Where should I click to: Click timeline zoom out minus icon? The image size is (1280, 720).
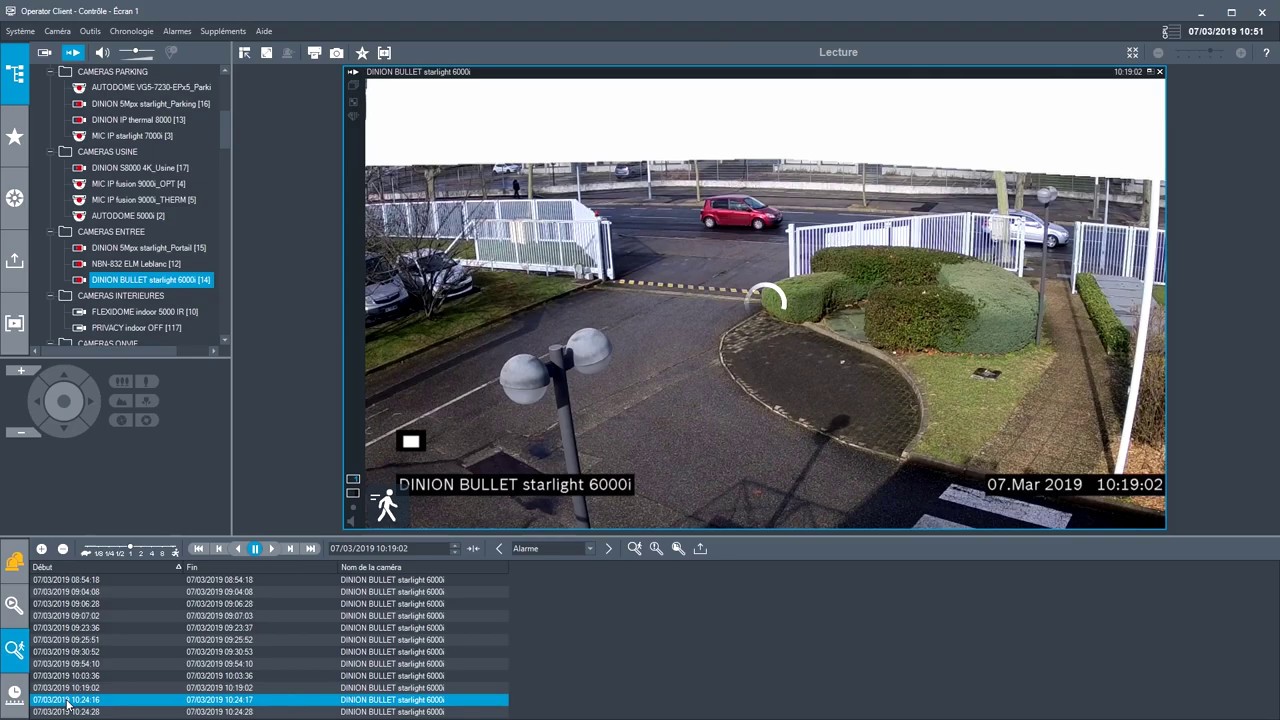pos(62,549)
